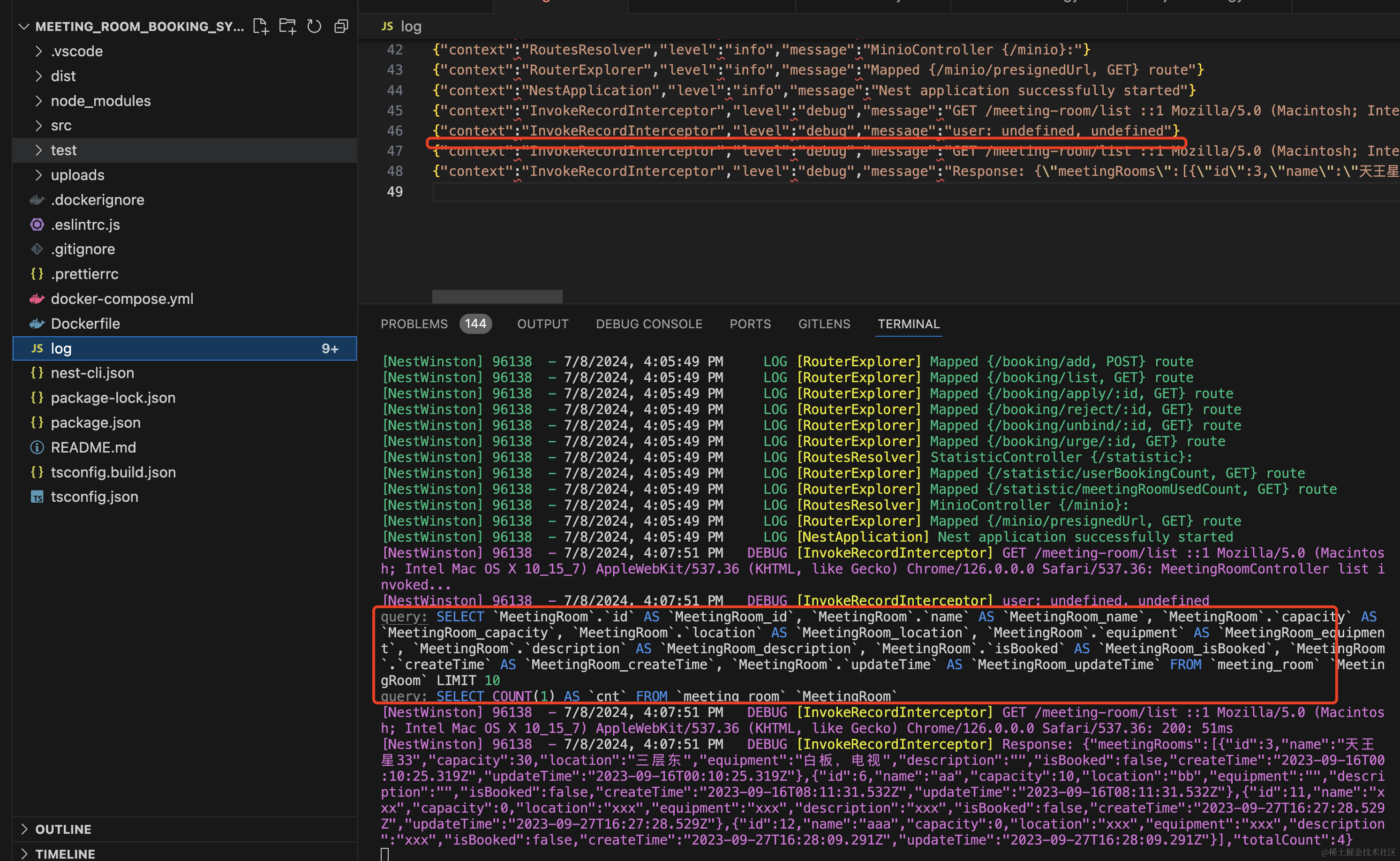
Task: Open docker-compose.yml file
Action: coord(122,298)
